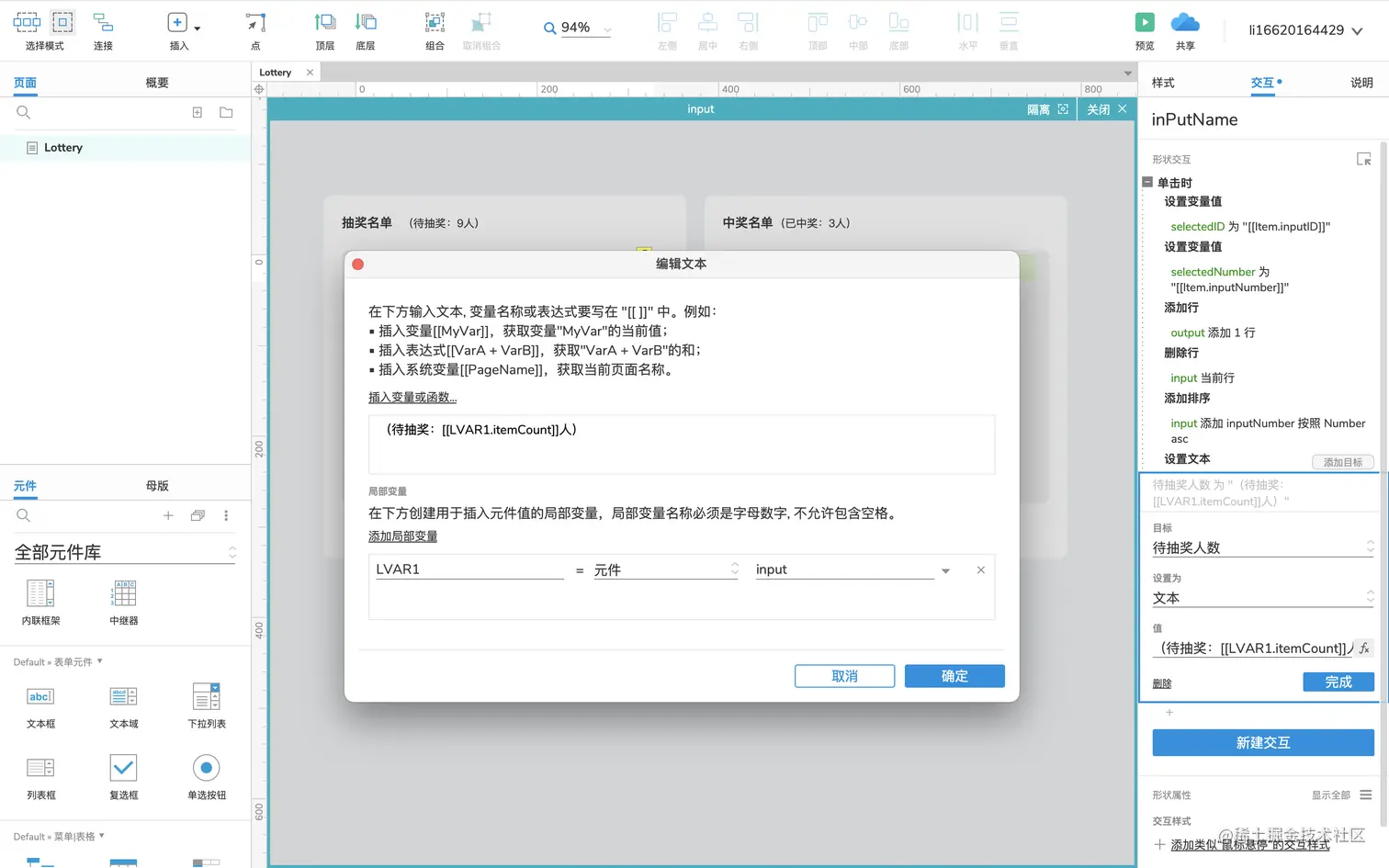The image size is (1389, 868).
Task: Start 预览 preview
Action: coord(1145,30)
